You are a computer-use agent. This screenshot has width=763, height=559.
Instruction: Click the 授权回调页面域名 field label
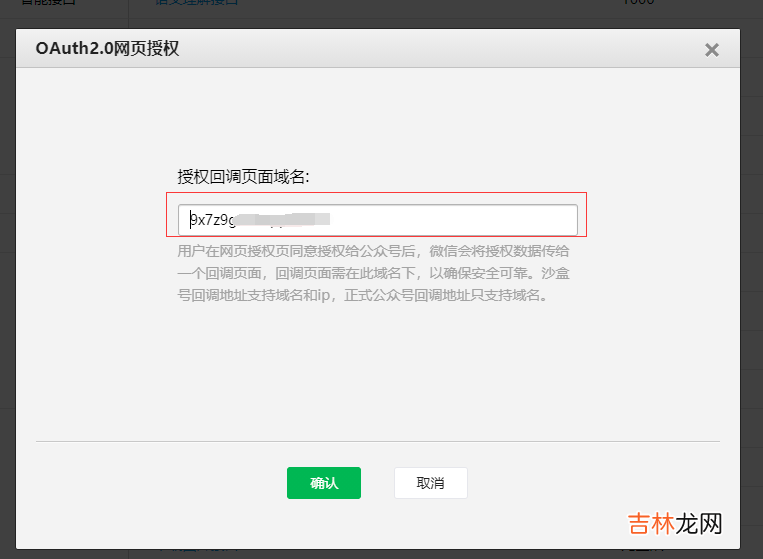[x=244, y=176]
